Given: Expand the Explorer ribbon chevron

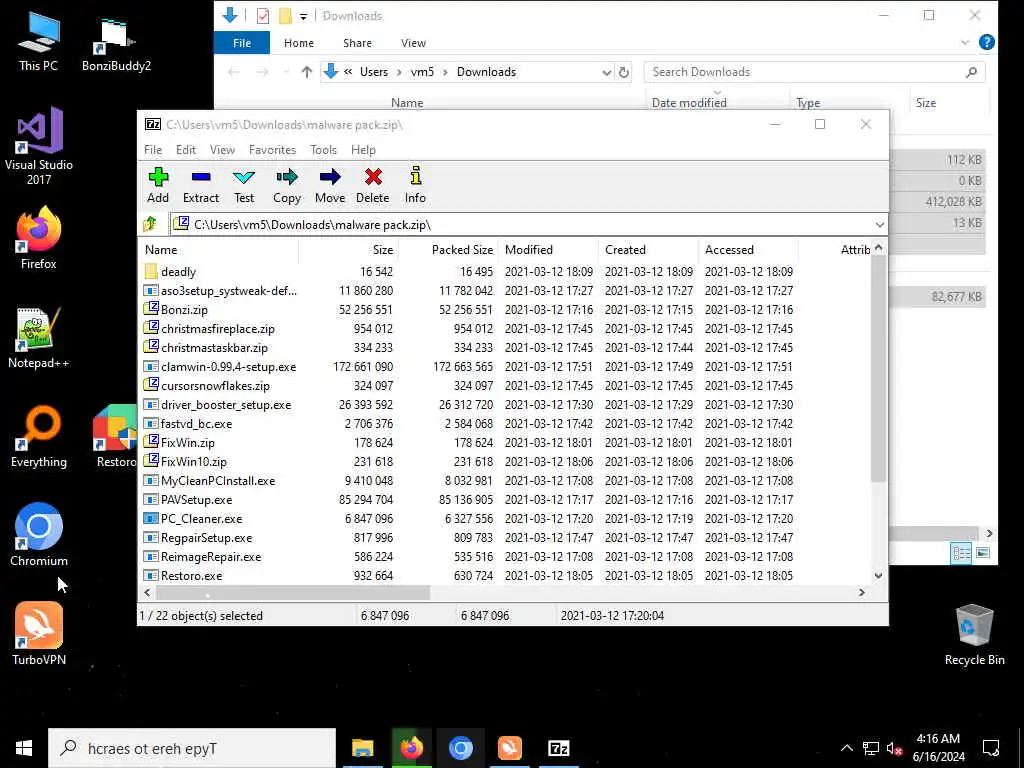Looking at the screenshot, I should (x=965, y=42).
